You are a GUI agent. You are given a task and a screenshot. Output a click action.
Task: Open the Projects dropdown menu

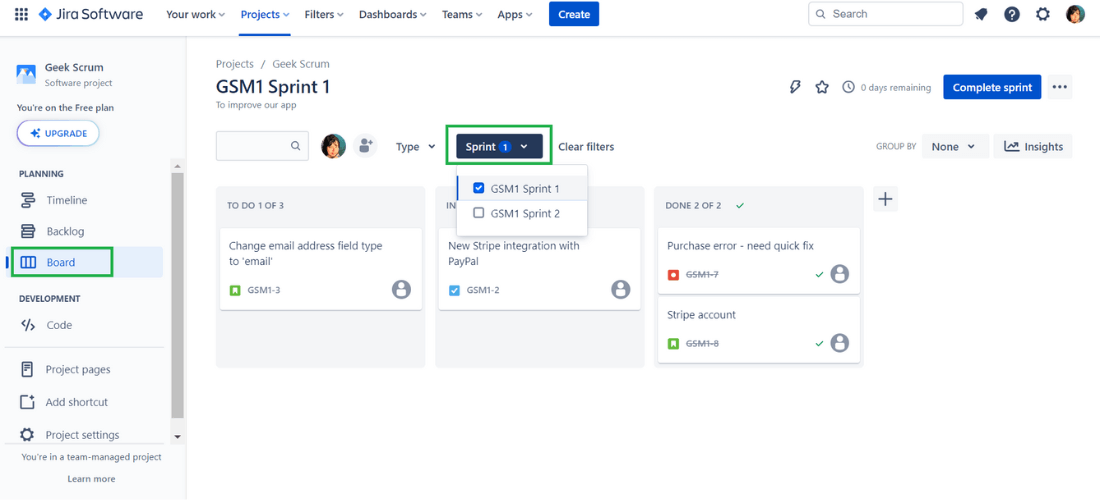pyautogui.click(x=264, y=14)
